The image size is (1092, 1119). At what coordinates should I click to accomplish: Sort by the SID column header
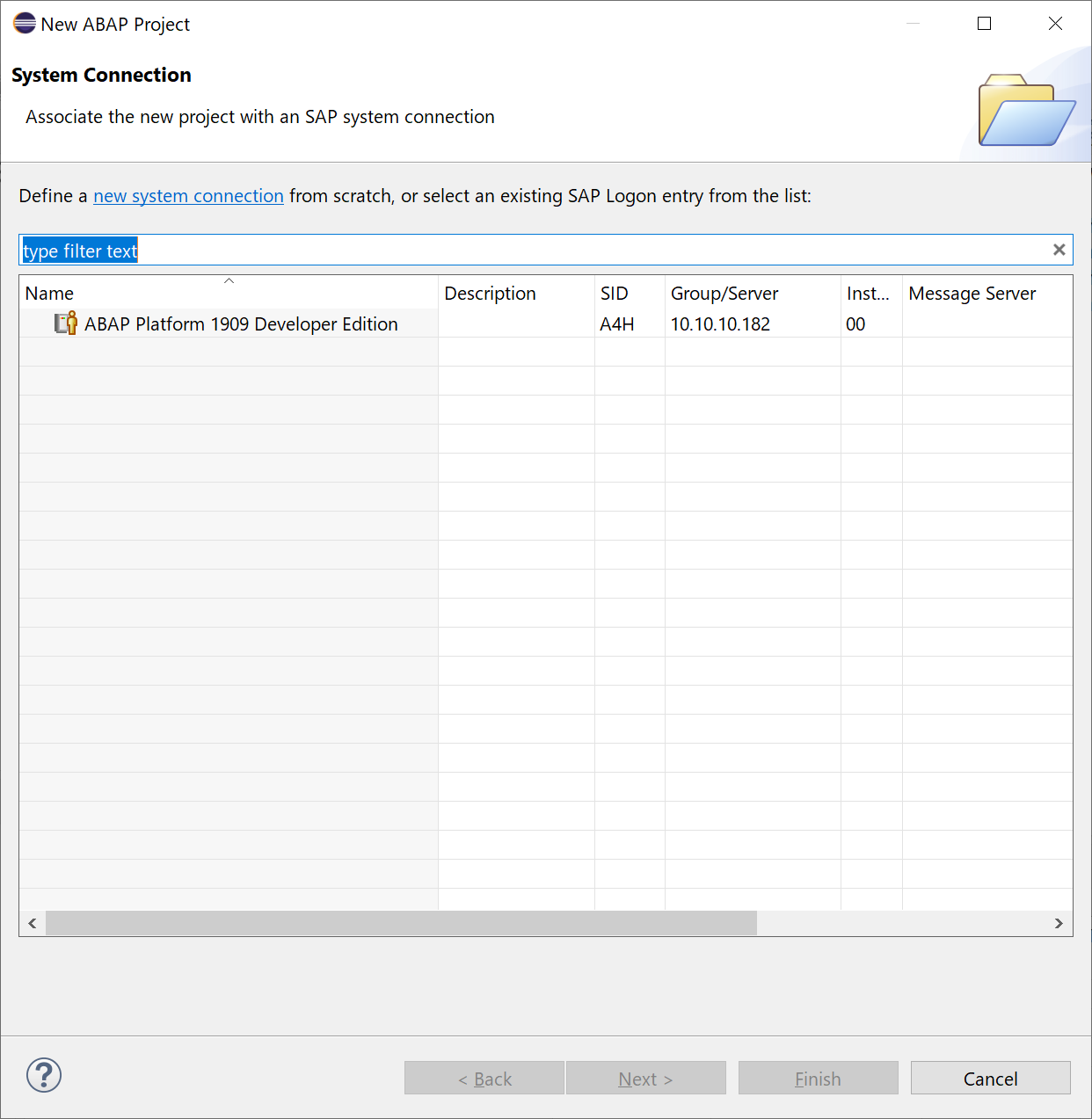pos(630,293)
